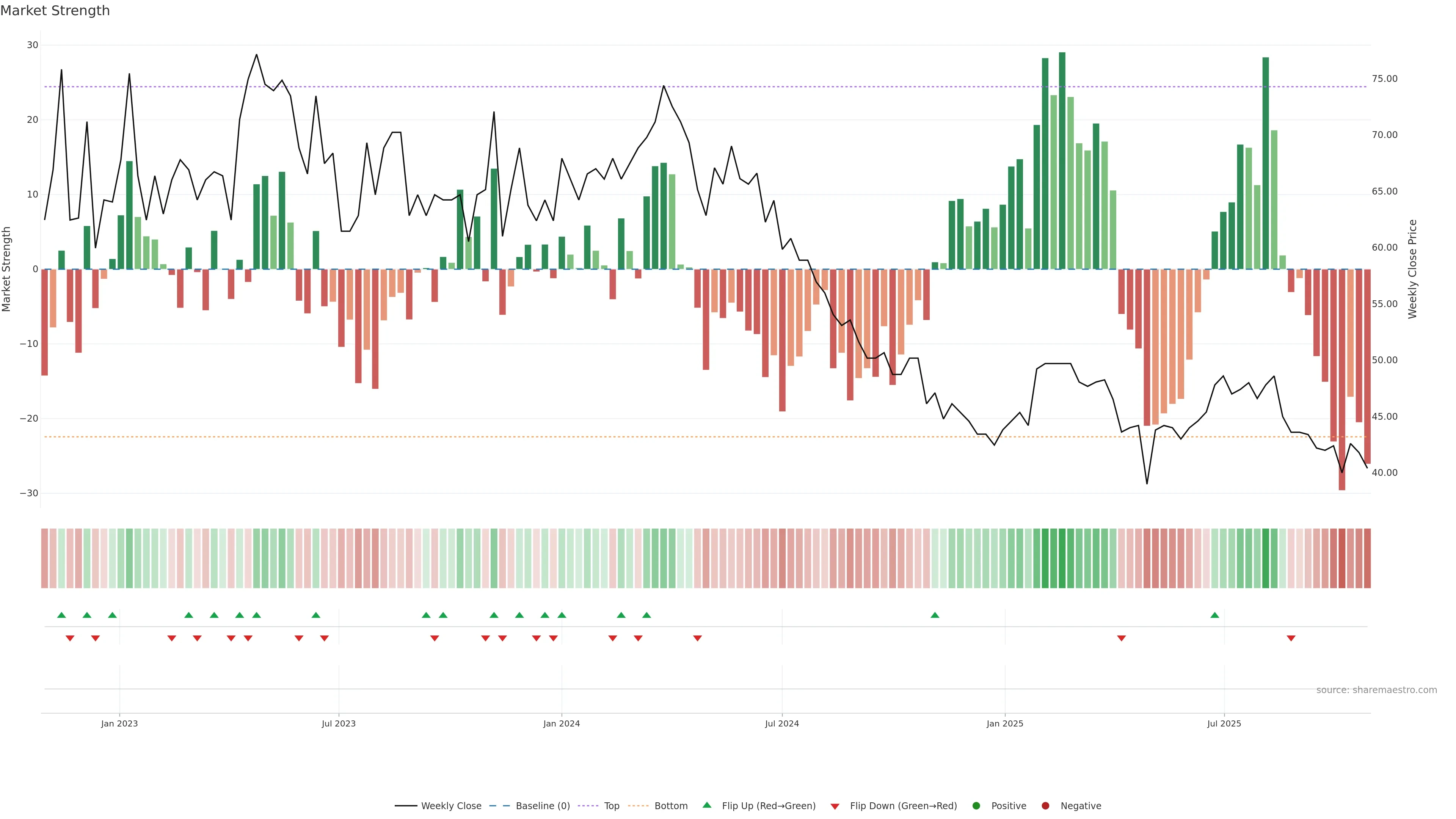This screenshot has height=819, width=1456.
Task: Click the Market Strength chart title
Action: point(55,11)
